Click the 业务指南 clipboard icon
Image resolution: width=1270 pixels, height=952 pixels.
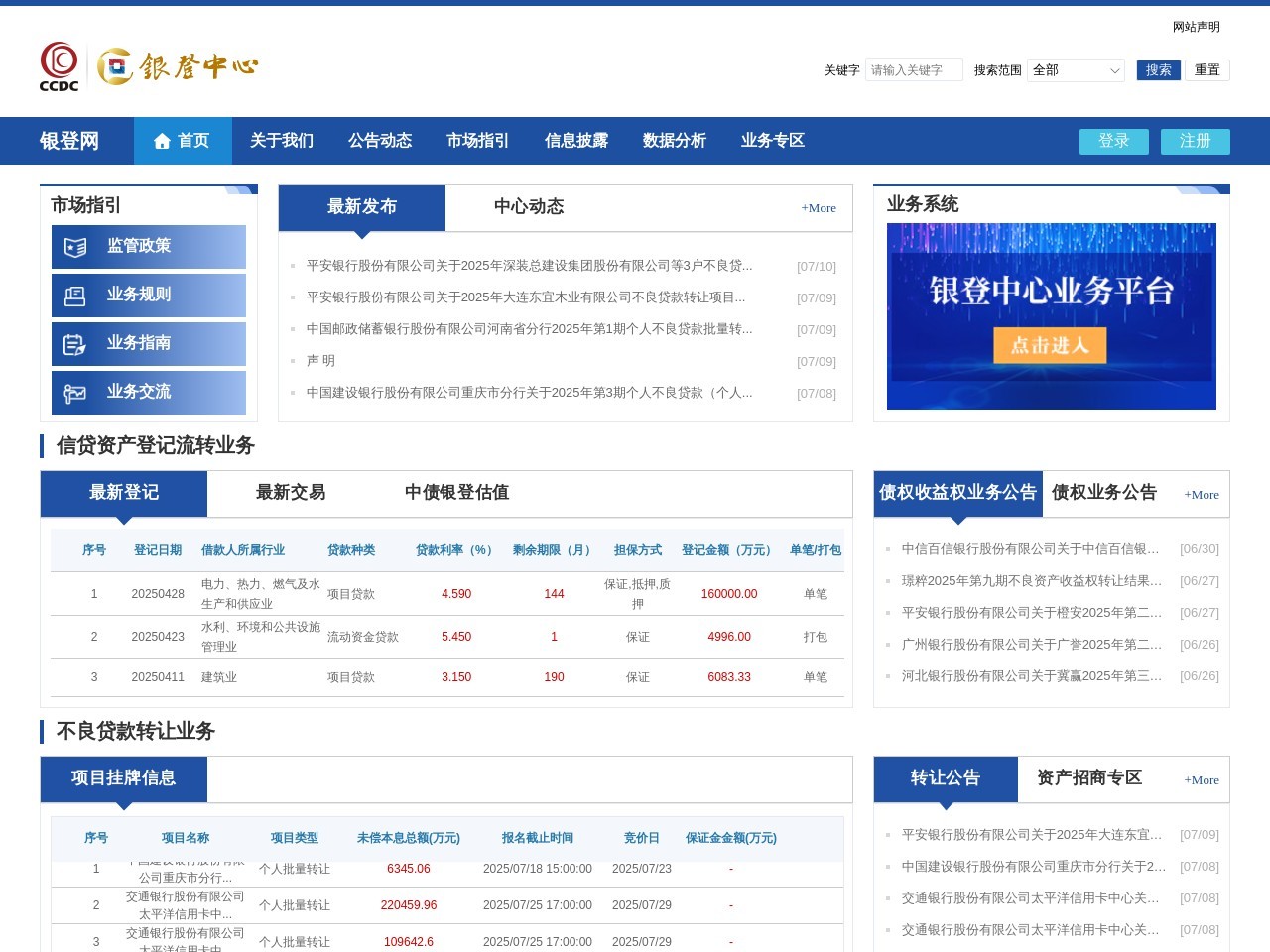tap(75, 344)
